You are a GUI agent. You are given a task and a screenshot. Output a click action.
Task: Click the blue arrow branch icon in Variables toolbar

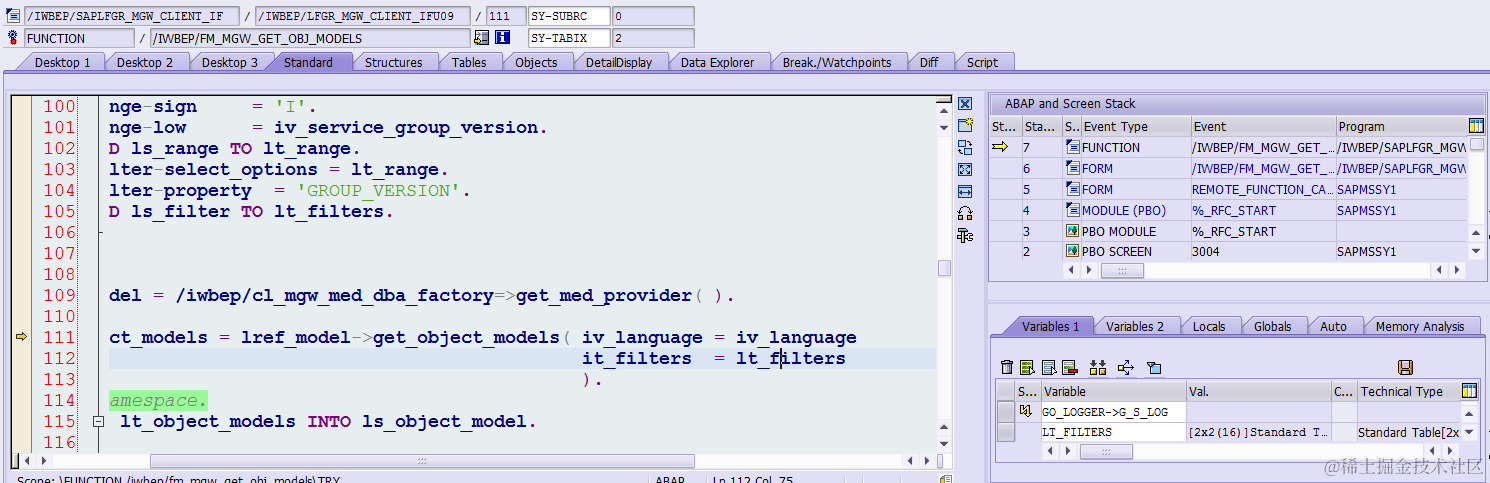click(x=1125, y=368)
